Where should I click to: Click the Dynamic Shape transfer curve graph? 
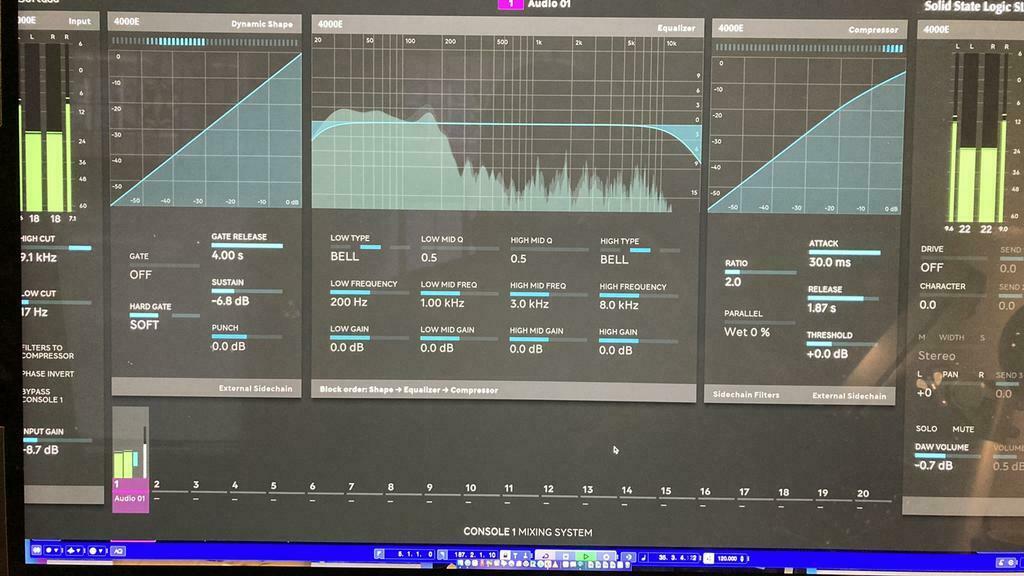point(206,129)
